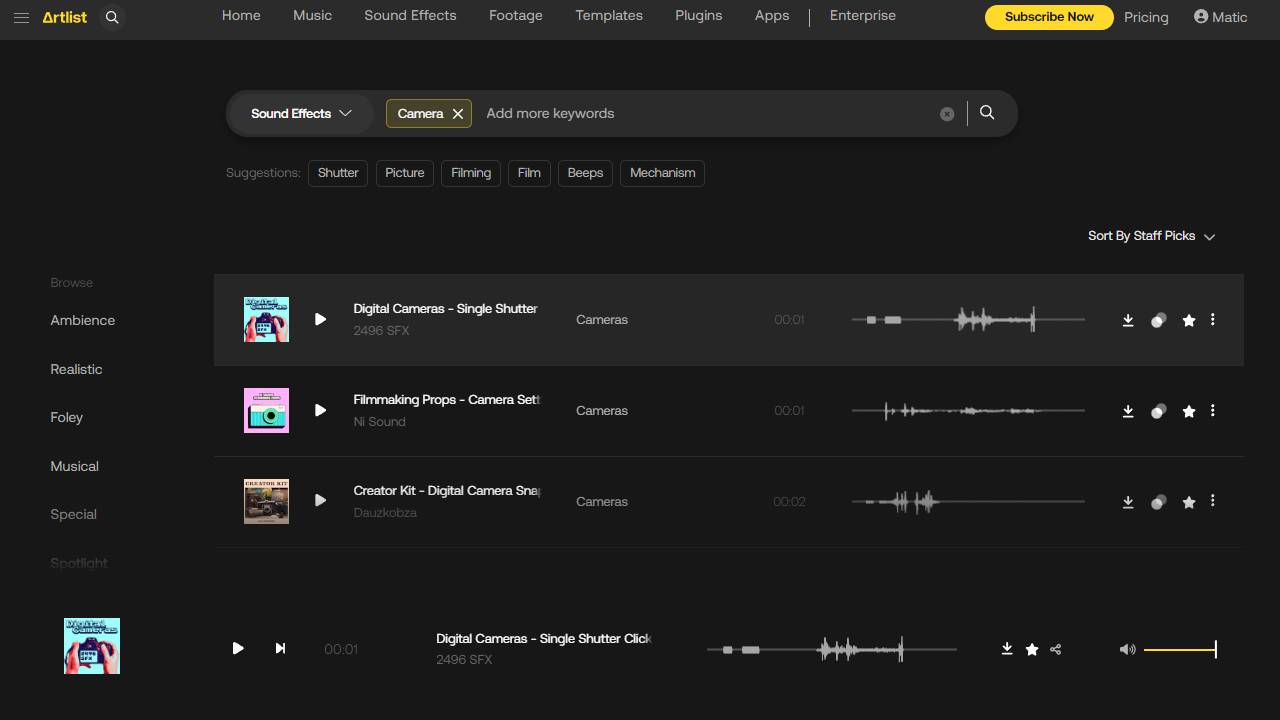Add the Film suggestion
The image size is (1280, 720).
coord(529,173)
